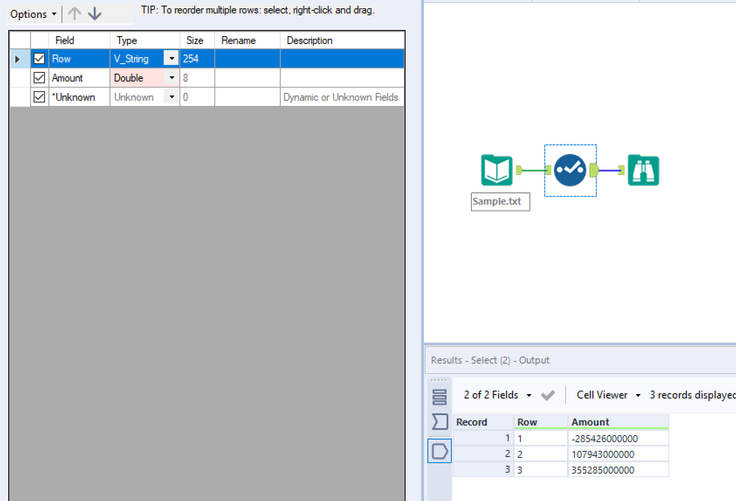736x501 pixels.
Task: Show input anchor sigma icon in Results
Action: [x=439, y=422]
